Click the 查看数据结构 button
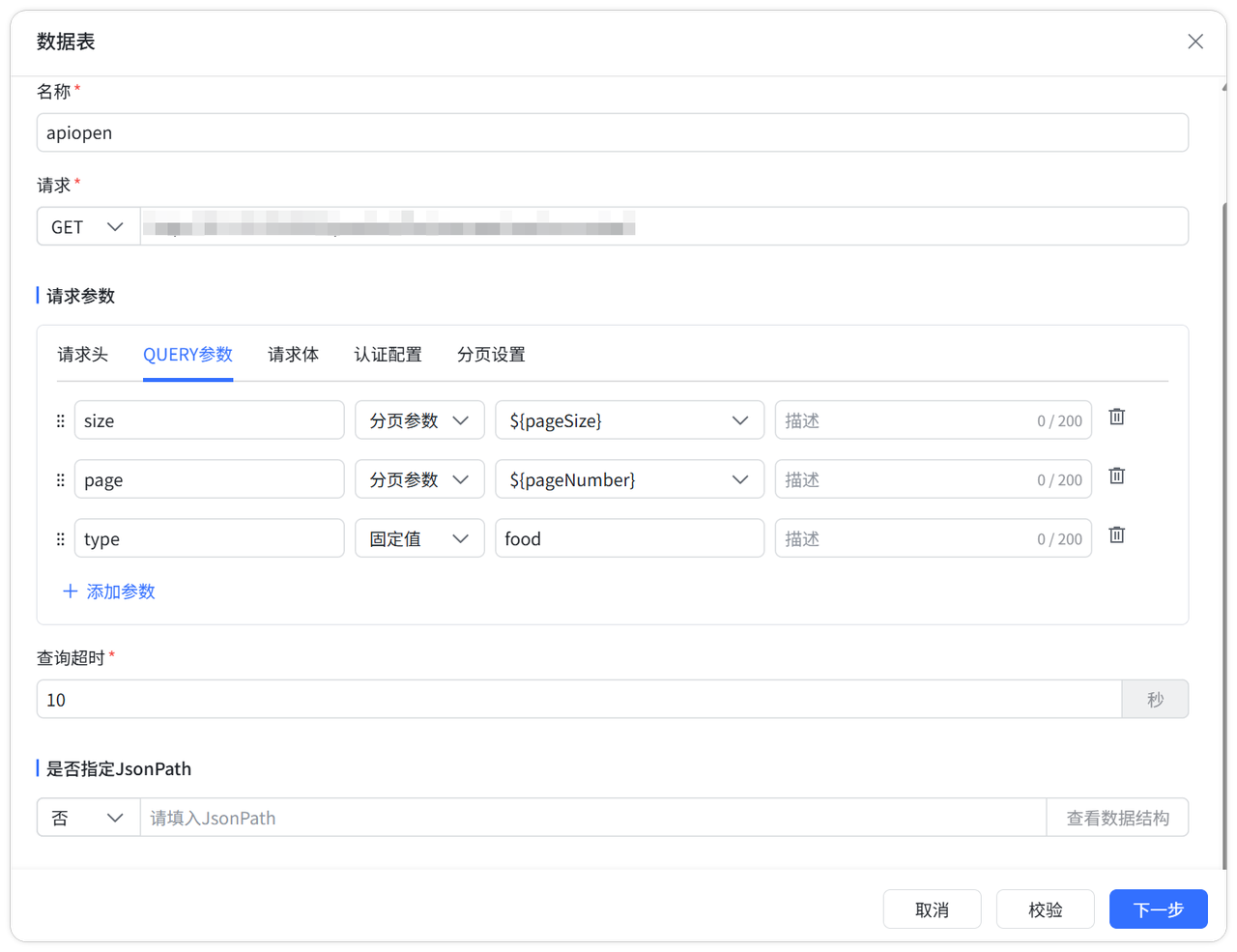1237x952 pixels. click(x=1117, y=818)
